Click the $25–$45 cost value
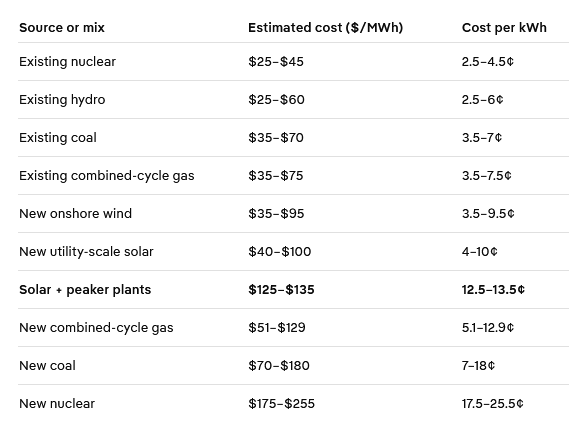The height and width of the screenshot is (439, 569). (x=276, y=62)
